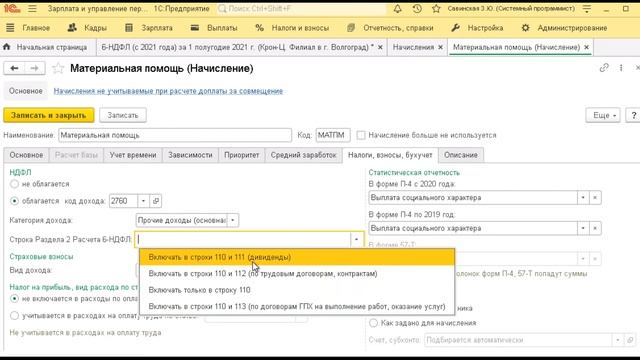Go back with the left arrow
Viewport: 640px width, 360px height.
pos(14,68)
